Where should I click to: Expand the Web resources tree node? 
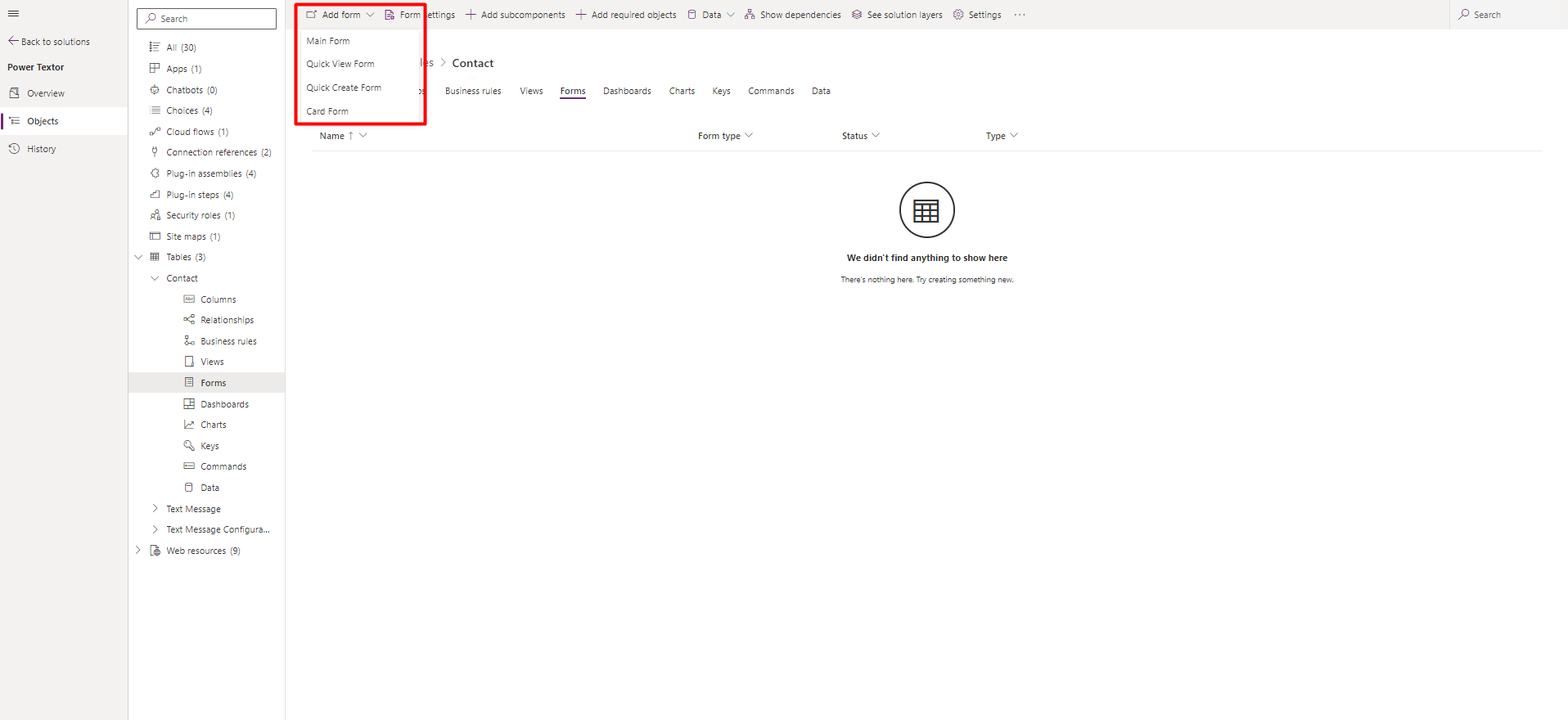(138, 551)
